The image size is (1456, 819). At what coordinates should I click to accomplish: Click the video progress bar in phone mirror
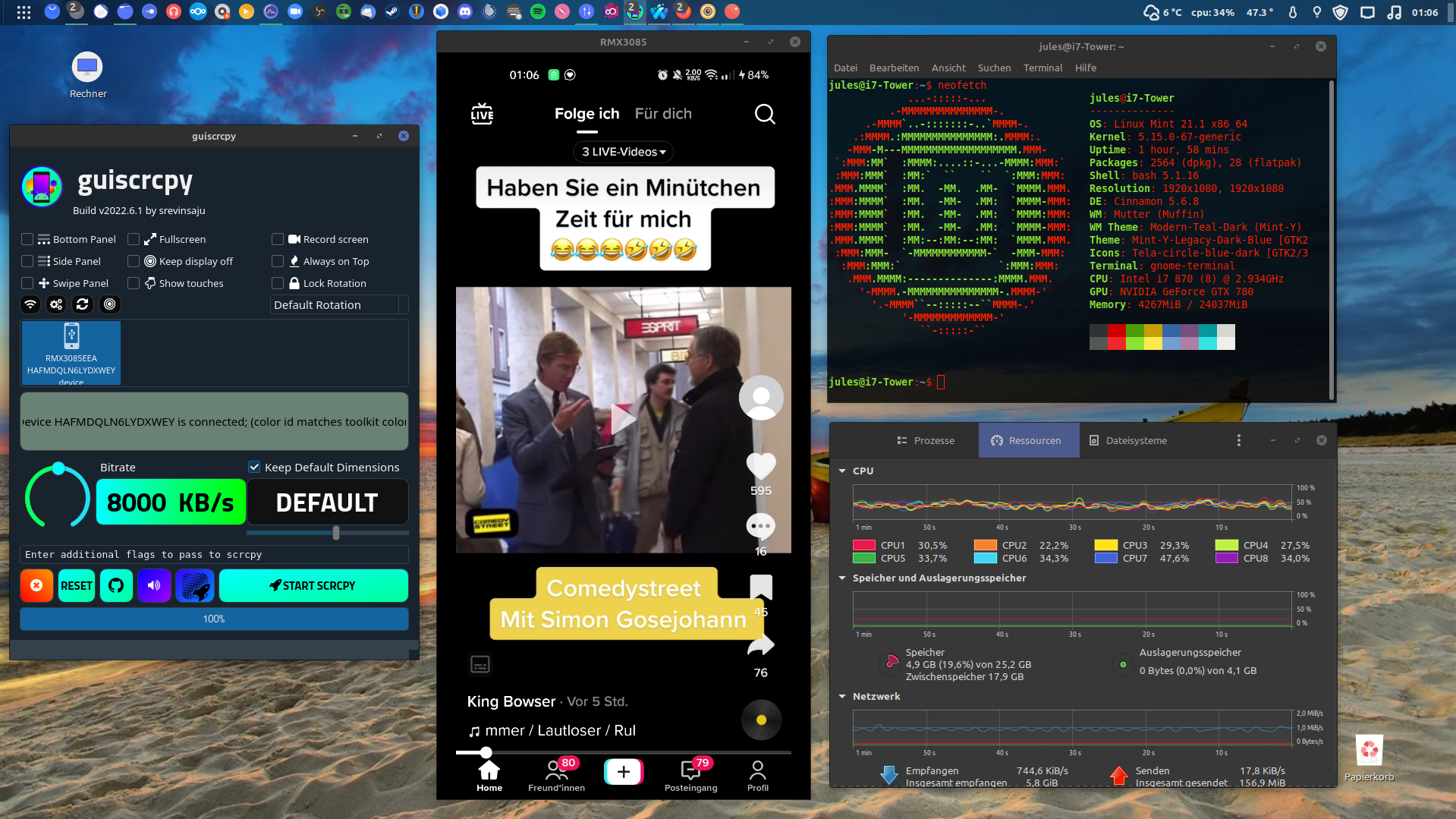tap(624, 752)
